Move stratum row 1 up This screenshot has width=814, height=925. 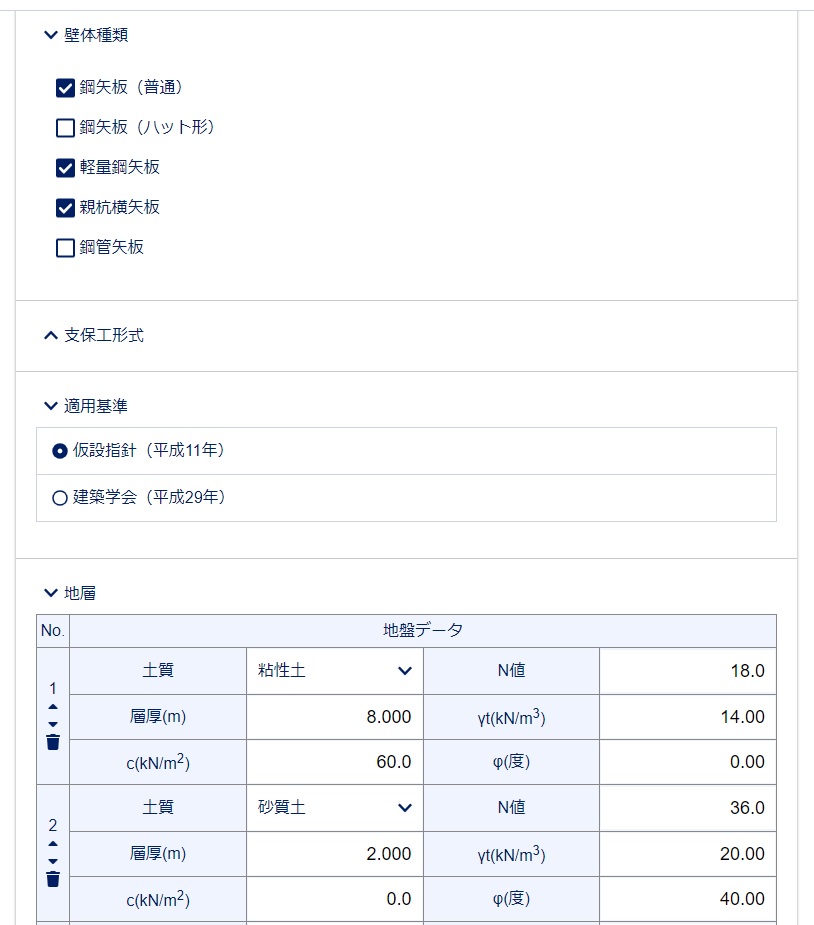(x=53, y=707)
